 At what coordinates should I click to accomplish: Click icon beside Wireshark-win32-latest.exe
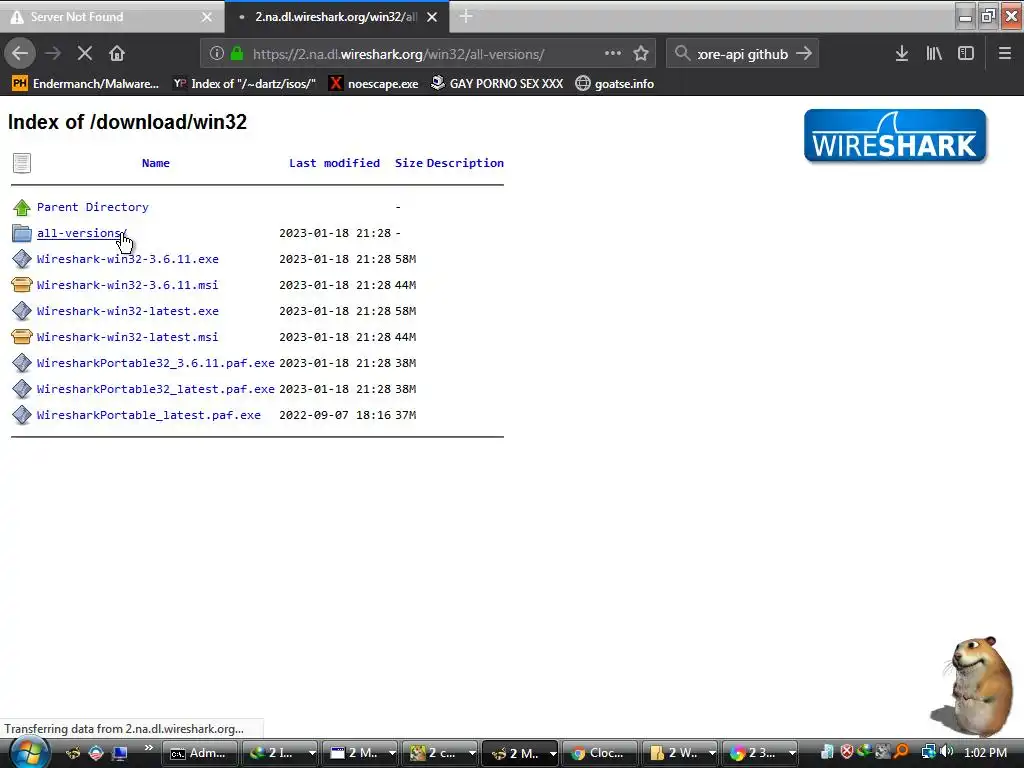(x=22, y=311)
